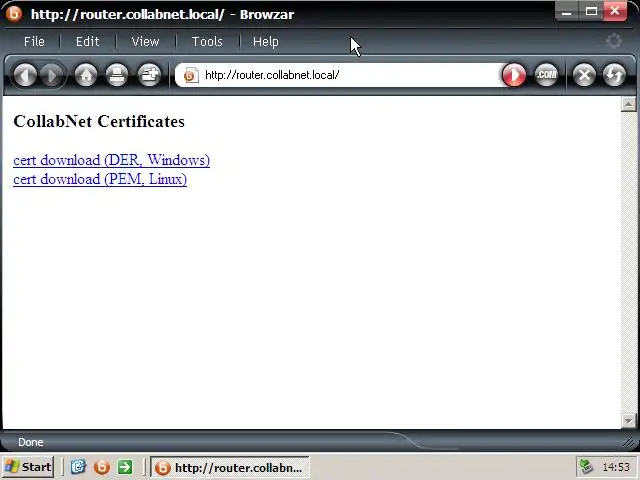Click the red Go button
640x480 pixels.
(514, 75)
